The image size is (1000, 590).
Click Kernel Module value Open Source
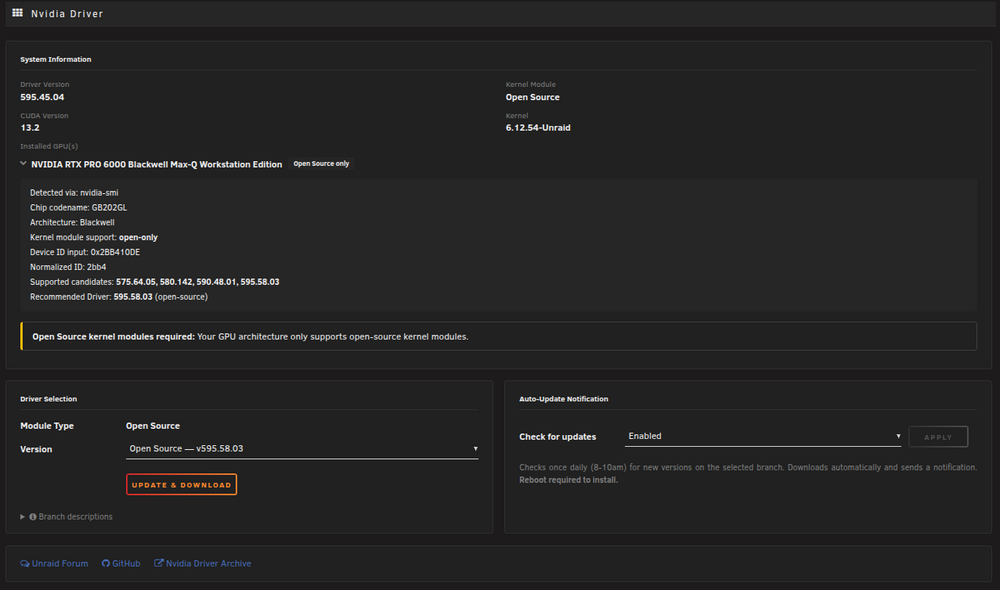[533, 97]
